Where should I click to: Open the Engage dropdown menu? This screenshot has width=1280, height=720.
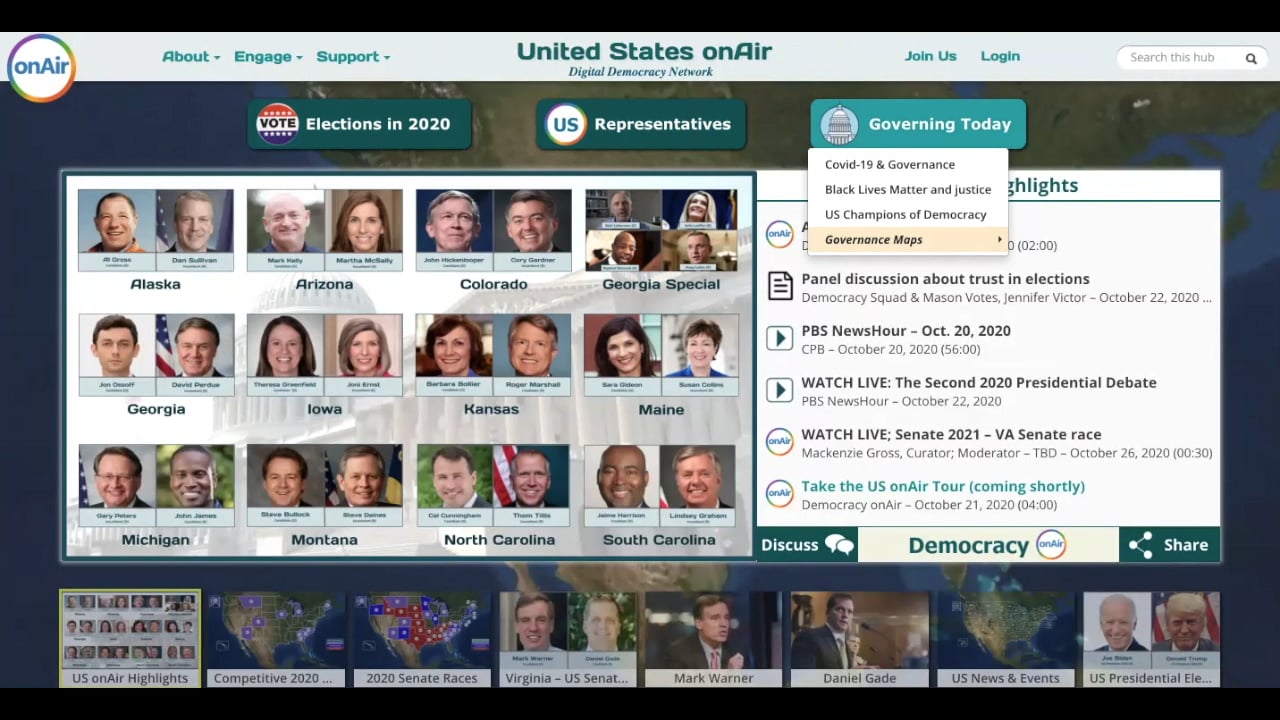pos(267,57)
